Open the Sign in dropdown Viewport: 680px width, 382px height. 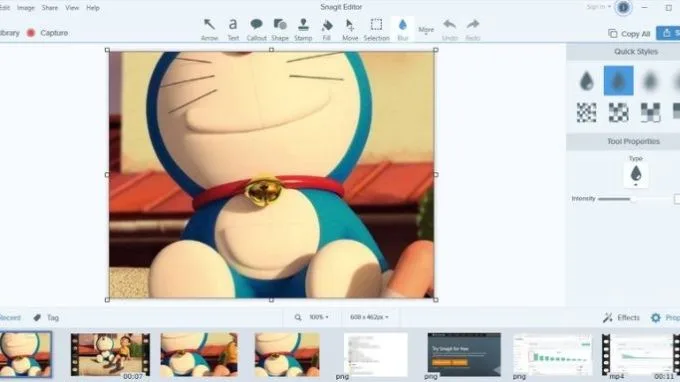pyautogui.click(x=598, y=7)
